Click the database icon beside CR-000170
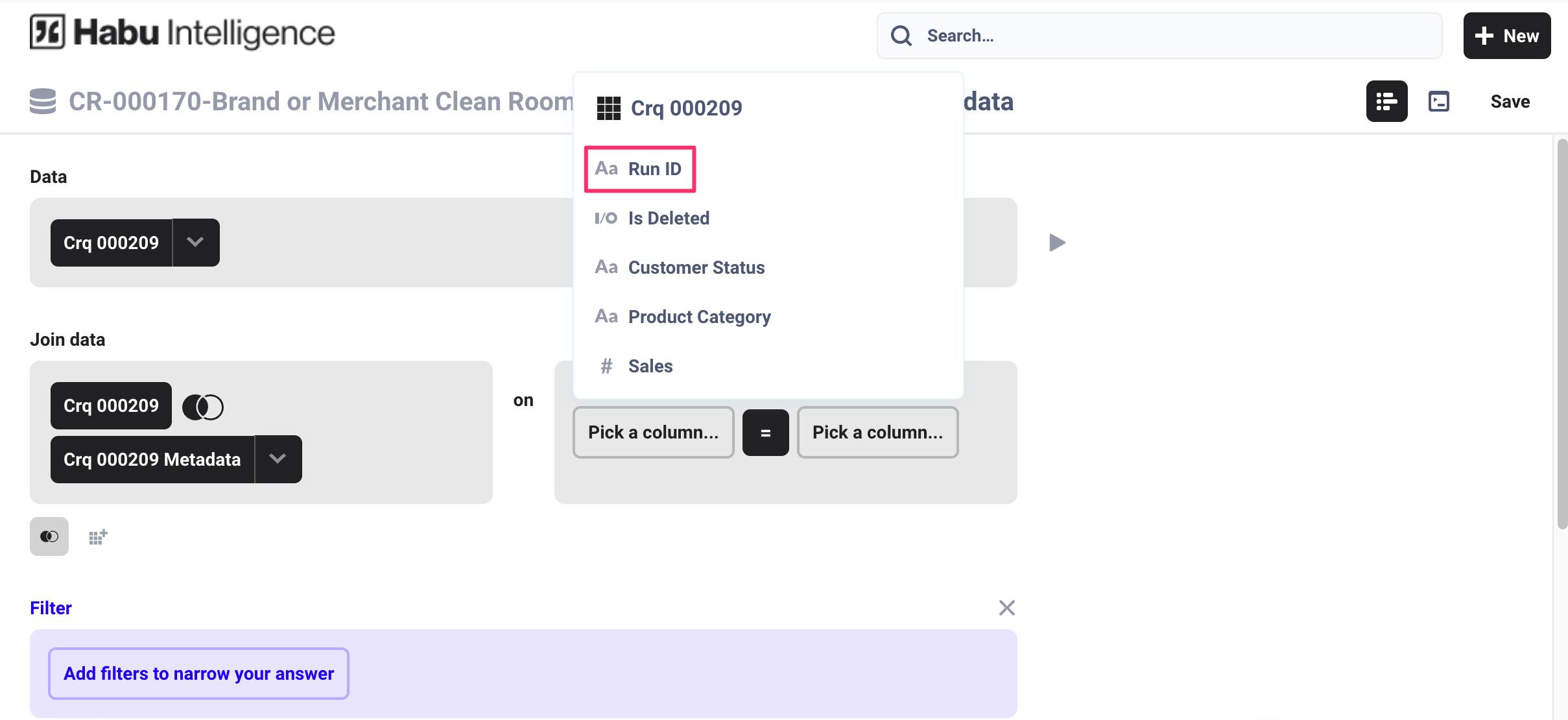 pos(43,102)
